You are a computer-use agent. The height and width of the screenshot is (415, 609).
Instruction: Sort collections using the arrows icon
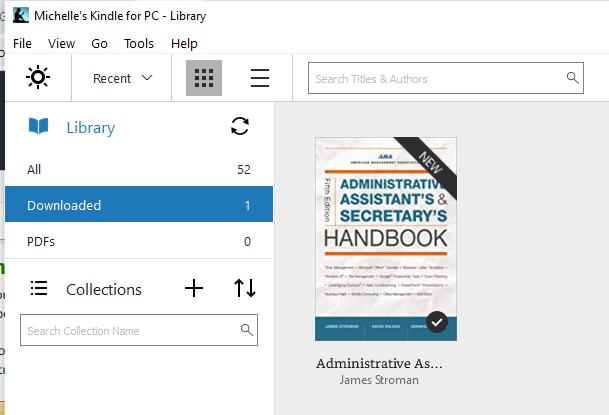tap(245, 289)
